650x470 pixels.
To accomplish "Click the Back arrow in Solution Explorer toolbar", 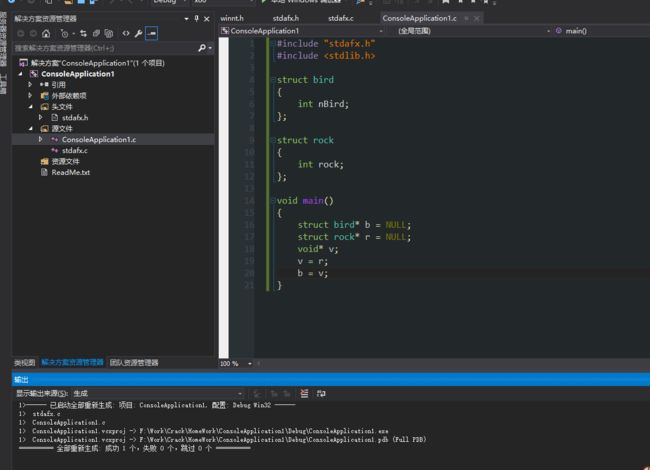I will click(21, 34).
